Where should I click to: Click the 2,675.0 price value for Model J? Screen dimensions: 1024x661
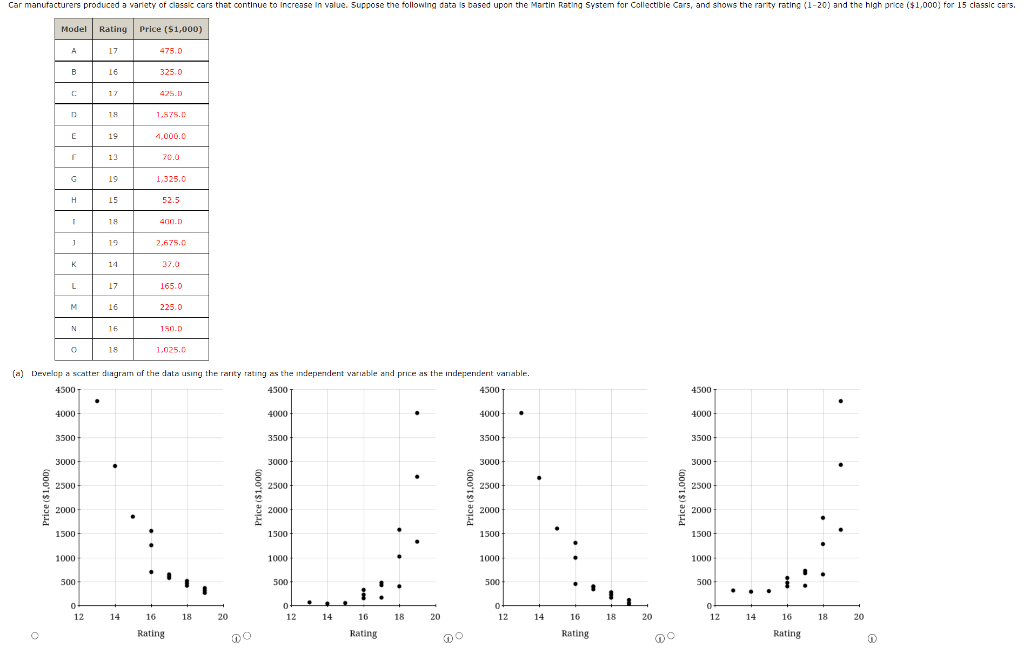coord(169,242)
